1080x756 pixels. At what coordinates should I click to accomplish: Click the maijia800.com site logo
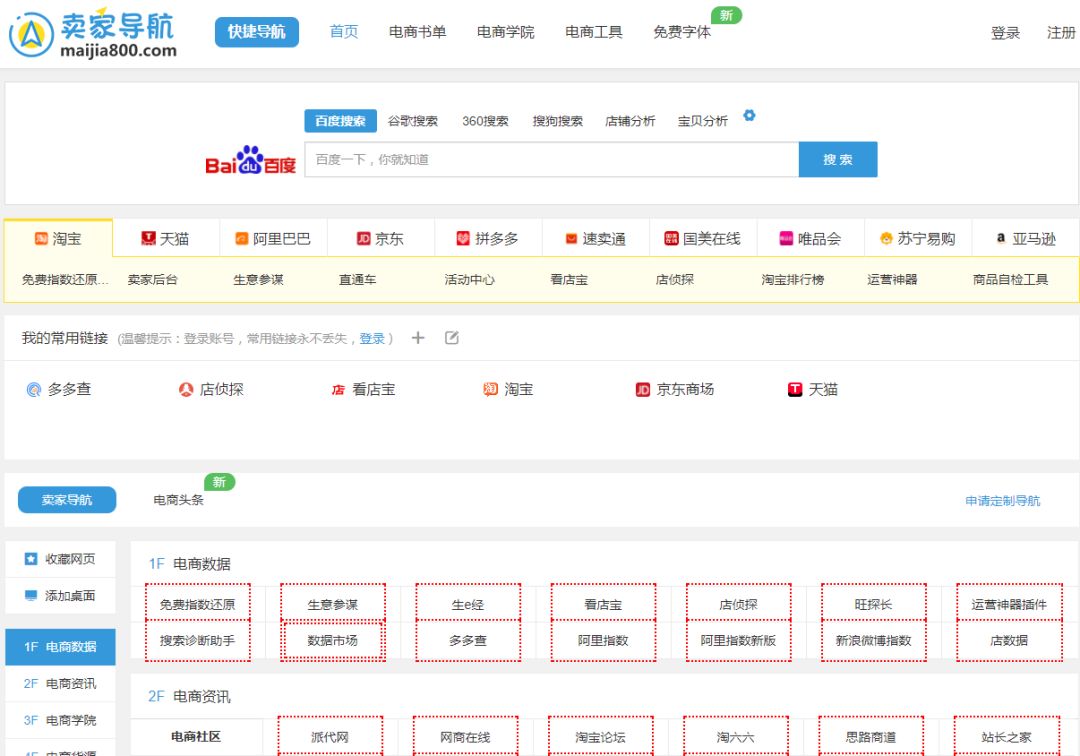click(93, 33)
